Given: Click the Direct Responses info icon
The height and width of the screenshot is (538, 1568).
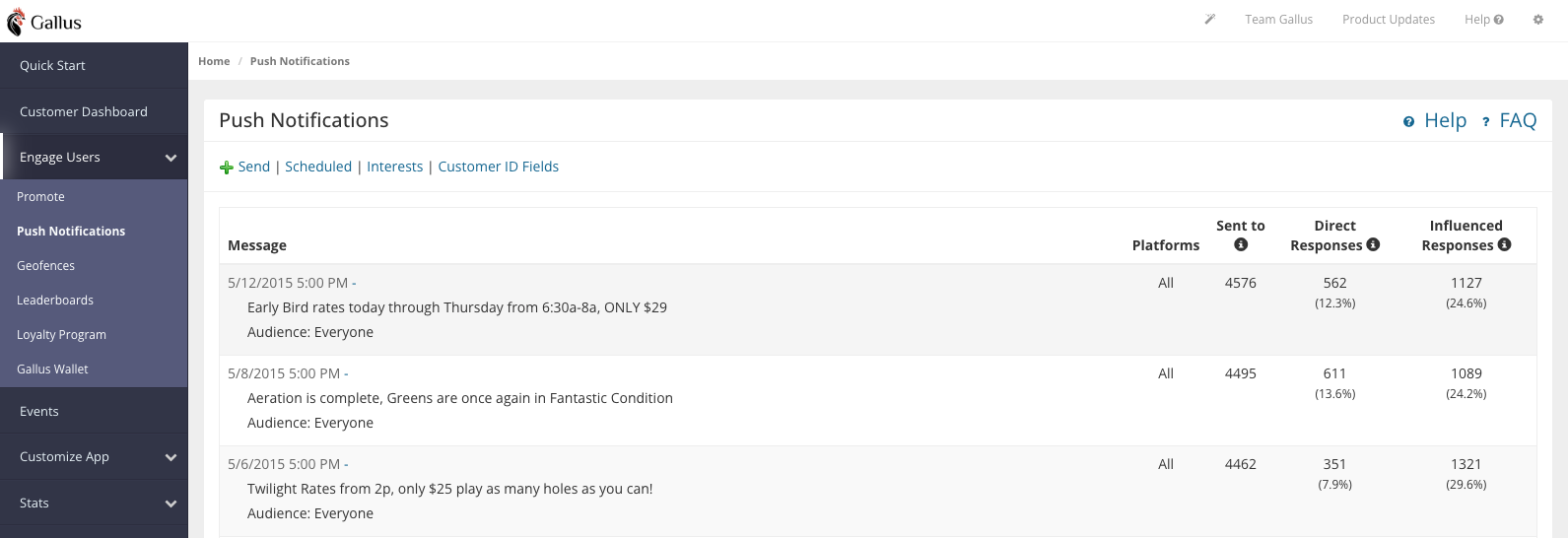Looking at the screenshot, I should tap(1373, 245).
